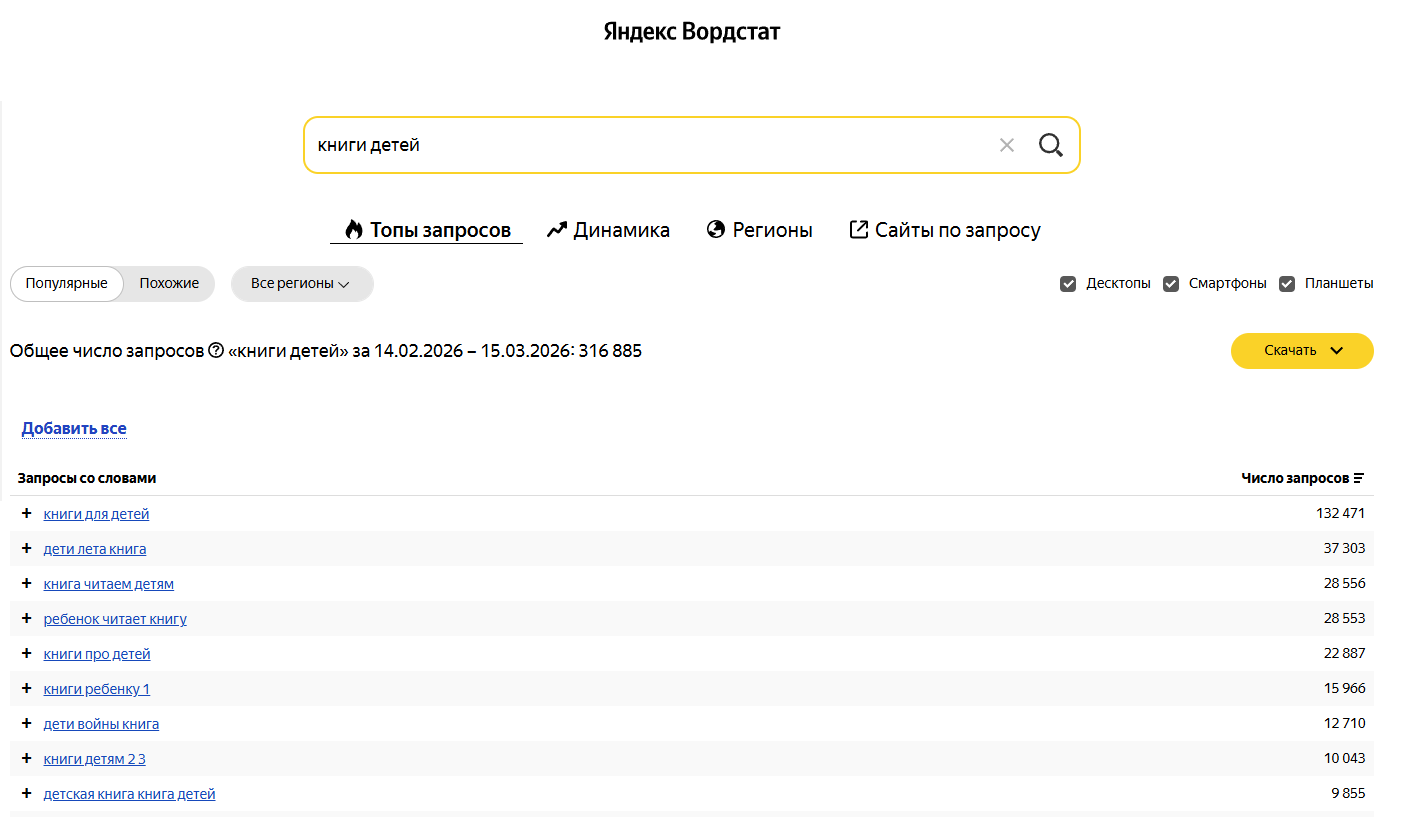1405x817 pixels.
Task: Open the 'книги для детей' query link
Action: pyautogui.click(x=97, y=514)
